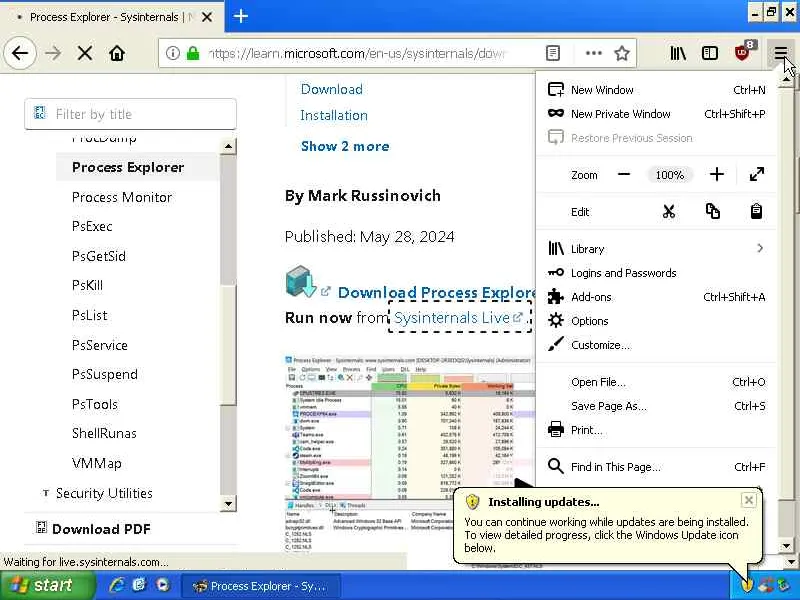Open the Windows Start button

[47, 585]
